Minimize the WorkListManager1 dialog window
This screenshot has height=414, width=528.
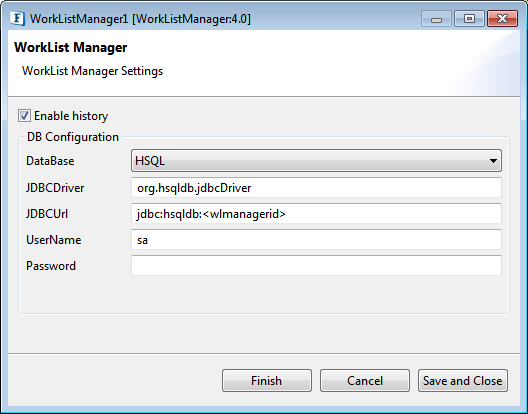(436, 19)
